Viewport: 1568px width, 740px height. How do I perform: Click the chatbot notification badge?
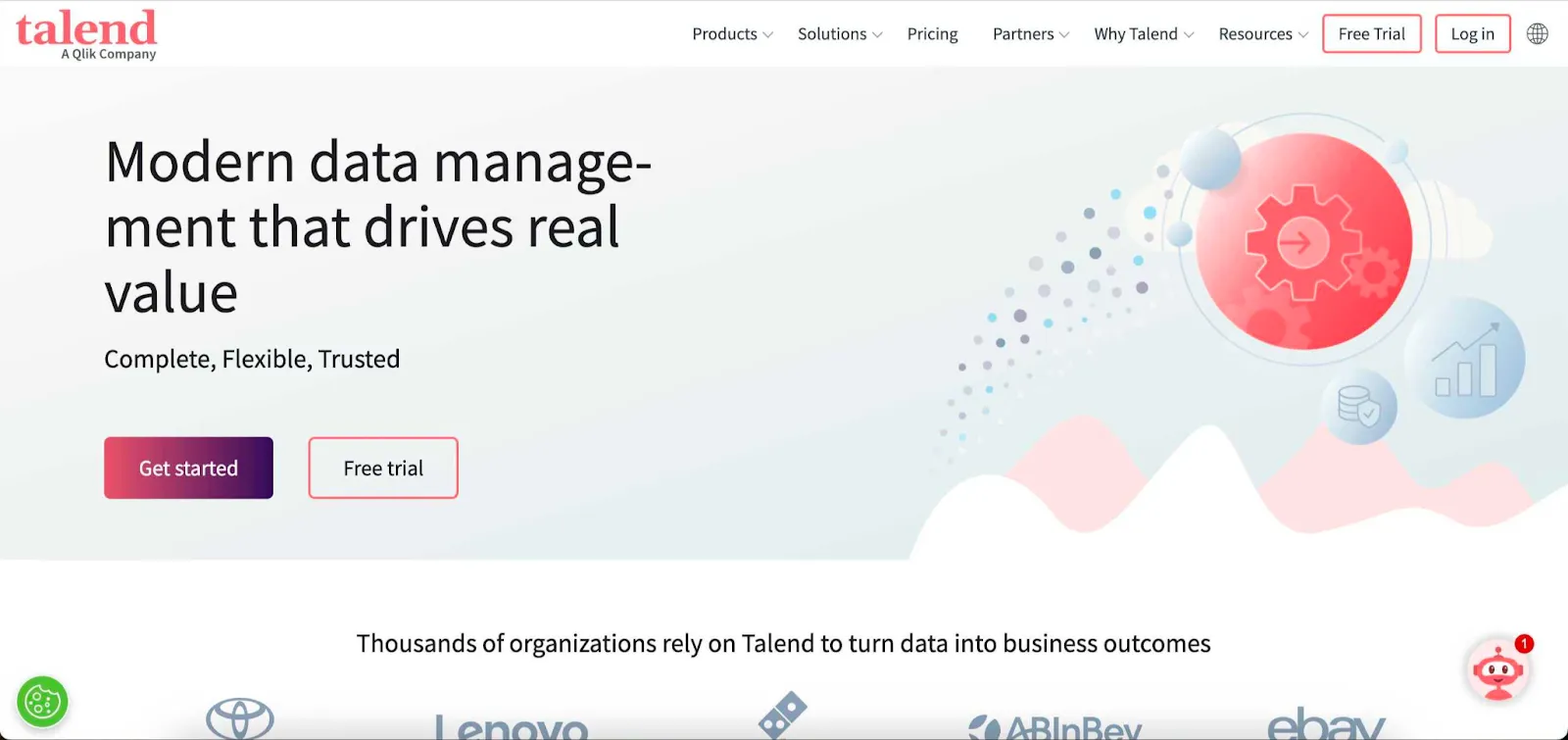(x=1524, y=644)
